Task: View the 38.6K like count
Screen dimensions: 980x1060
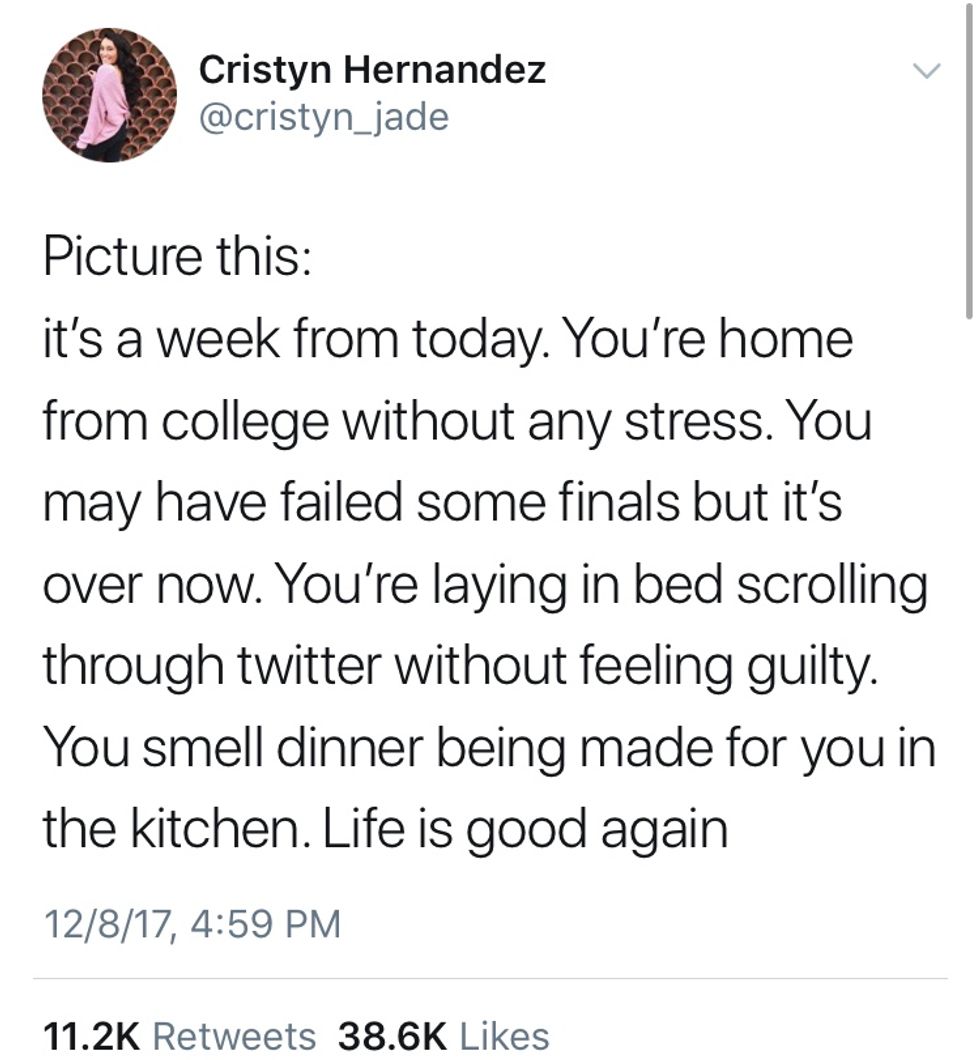Action: tap(391, 1035)
